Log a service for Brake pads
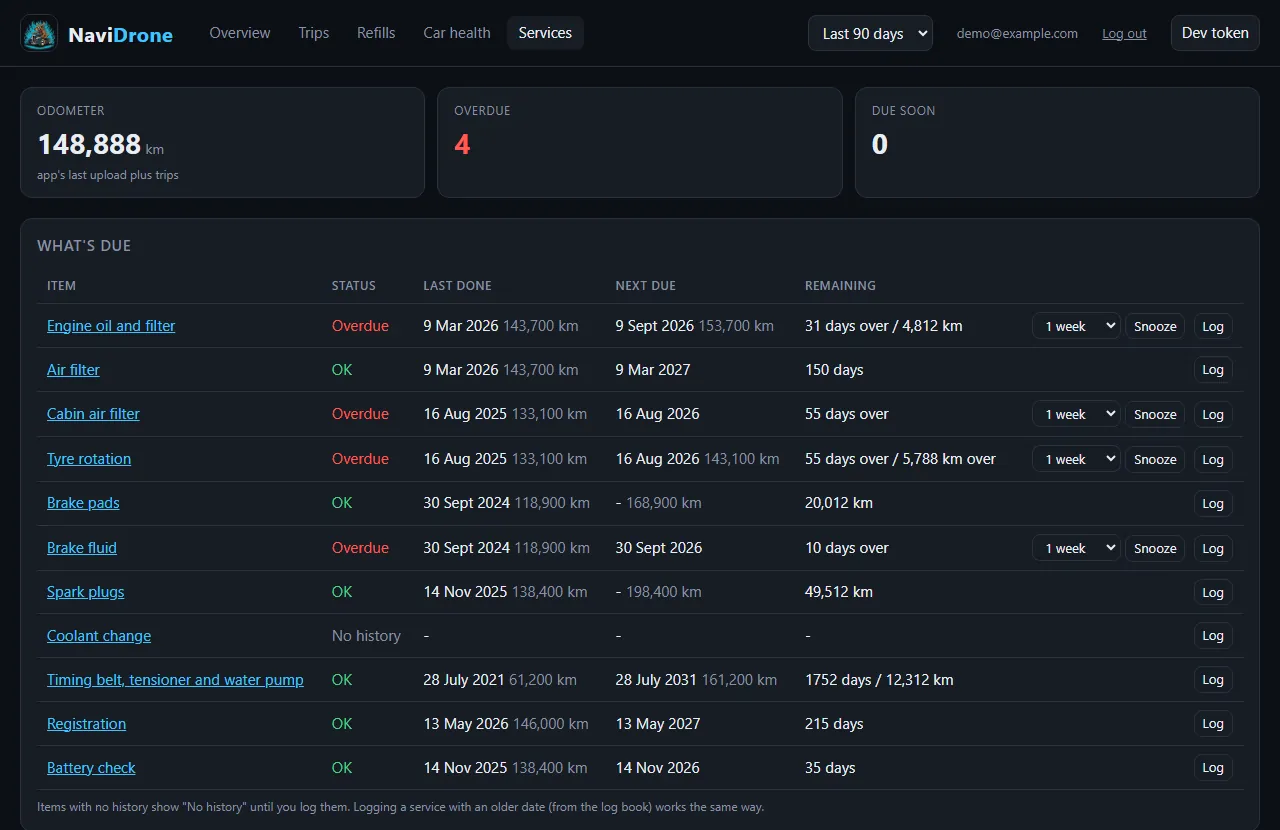1280x830 pixels. coord(1213,503)
